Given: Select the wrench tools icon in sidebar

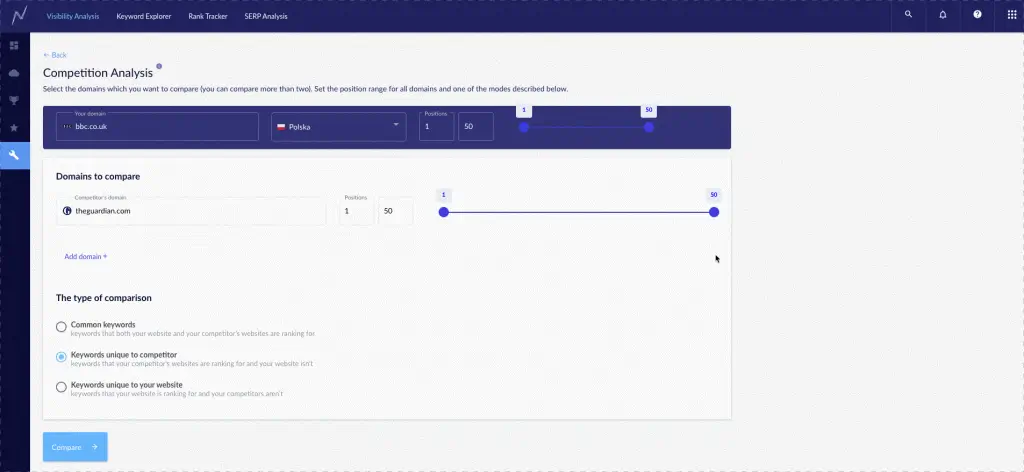Looking at the screenshot, I should (x=14, y=155).
